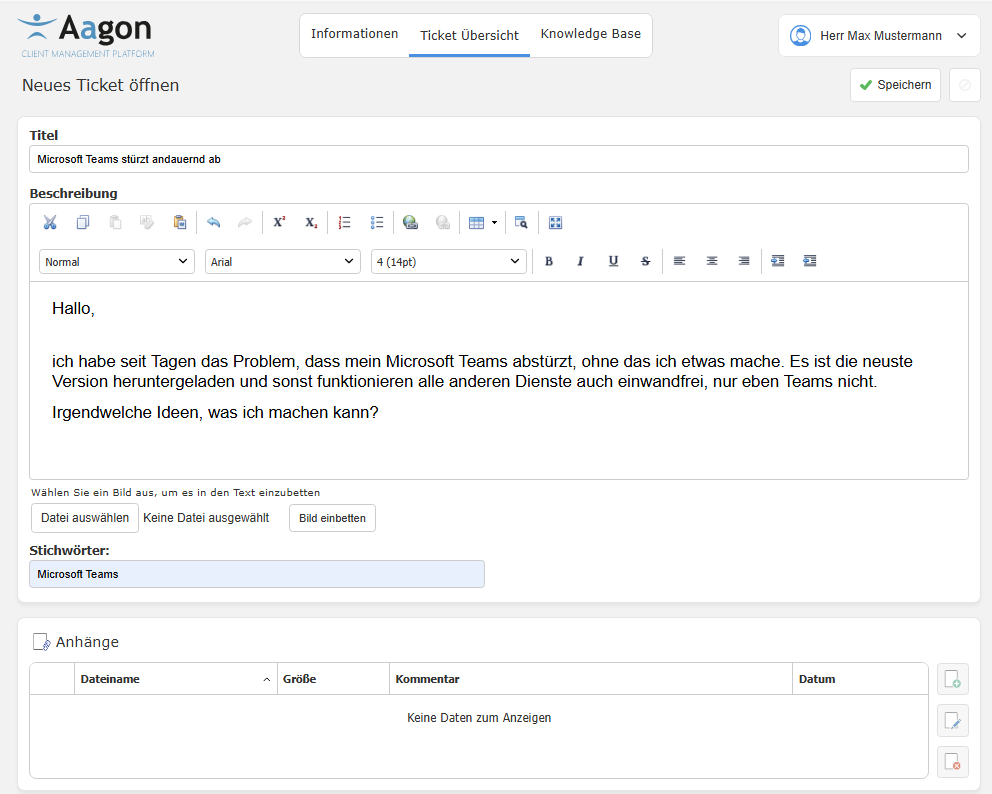Screen dimensions: 992x794
Task: Apply superscript formatting to text
Action: click(x=278, y=222)
